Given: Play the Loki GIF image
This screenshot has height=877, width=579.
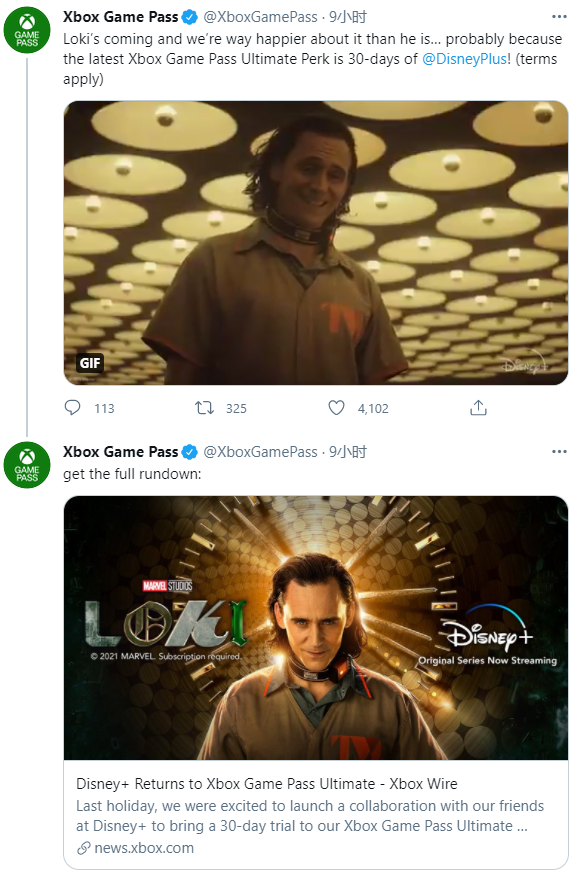Looking at the screenshot, I should point(316,243).
